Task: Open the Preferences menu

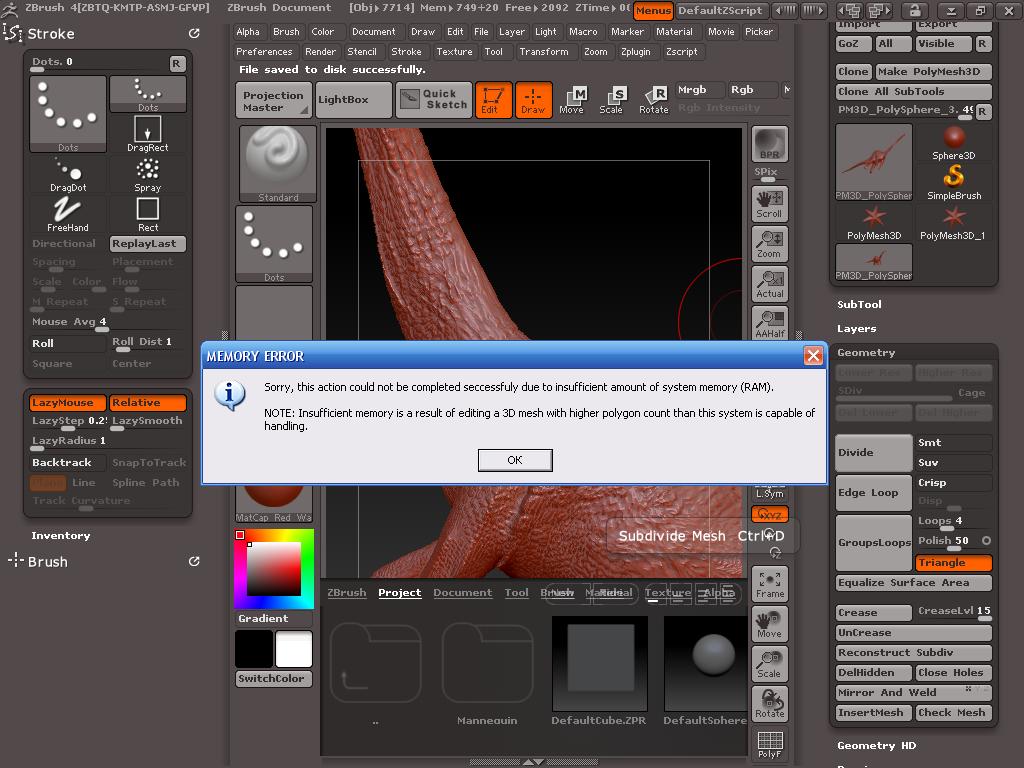Action: coord(264,52)
